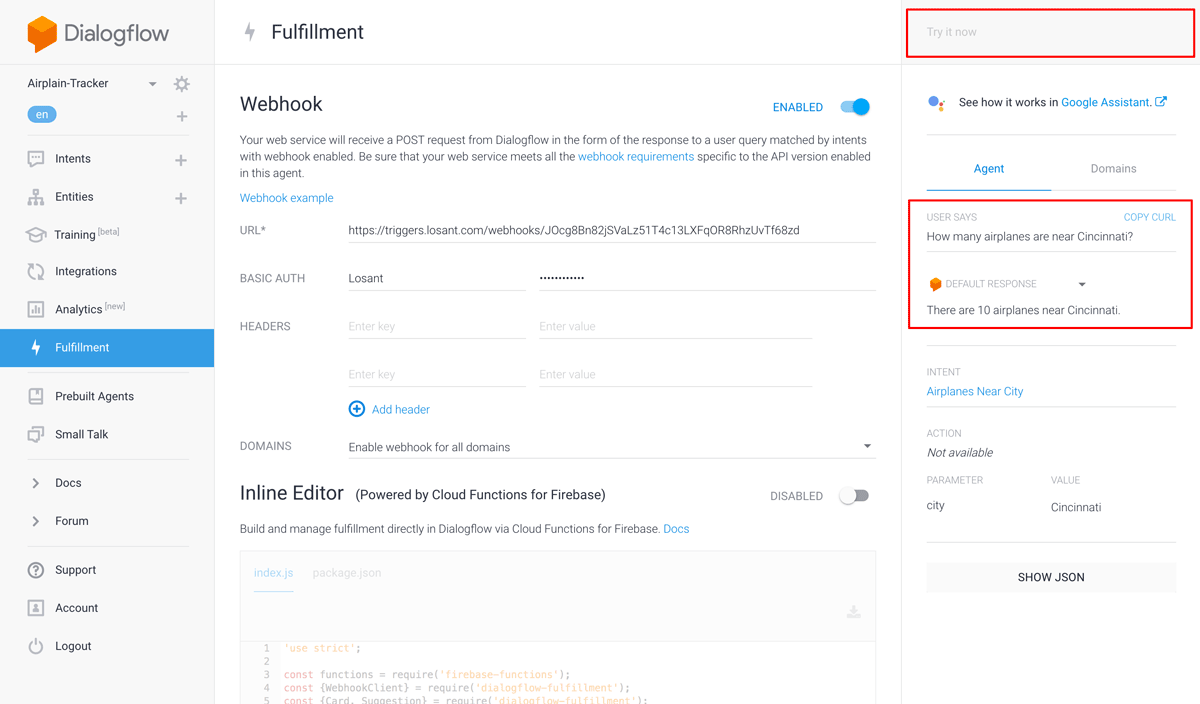Select the Entities icon in sidebar
The width and height of the screenshot is (1200, 704).
(37, 196)
